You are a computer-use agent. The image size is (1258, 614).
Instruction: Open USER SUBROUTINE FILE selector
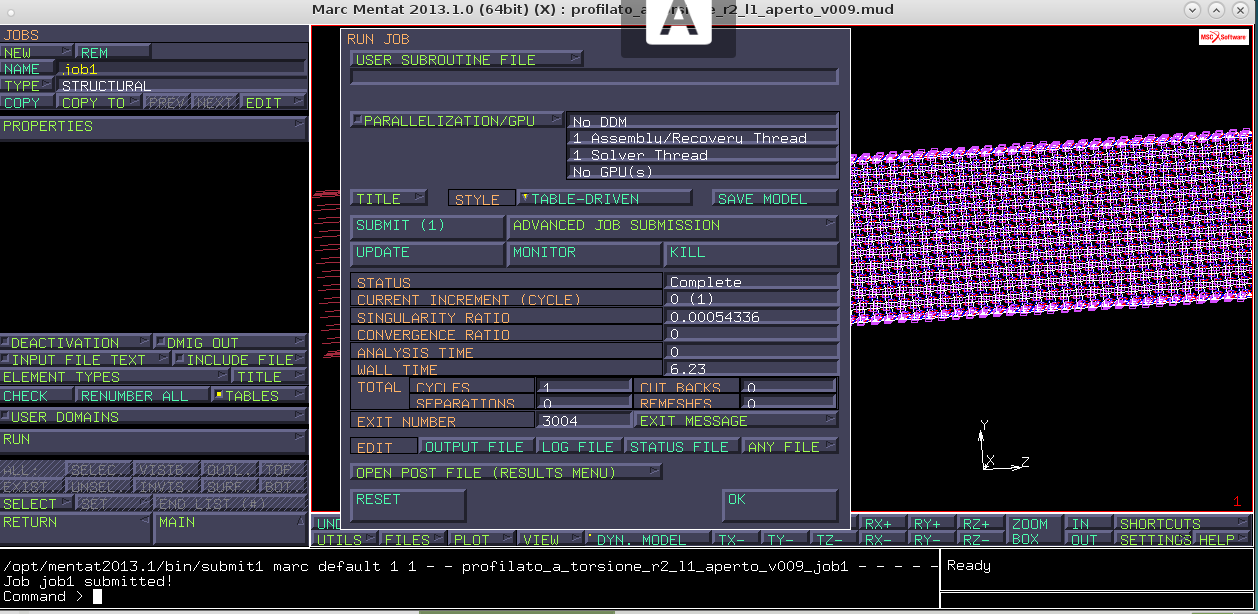[x=467, y=59]
